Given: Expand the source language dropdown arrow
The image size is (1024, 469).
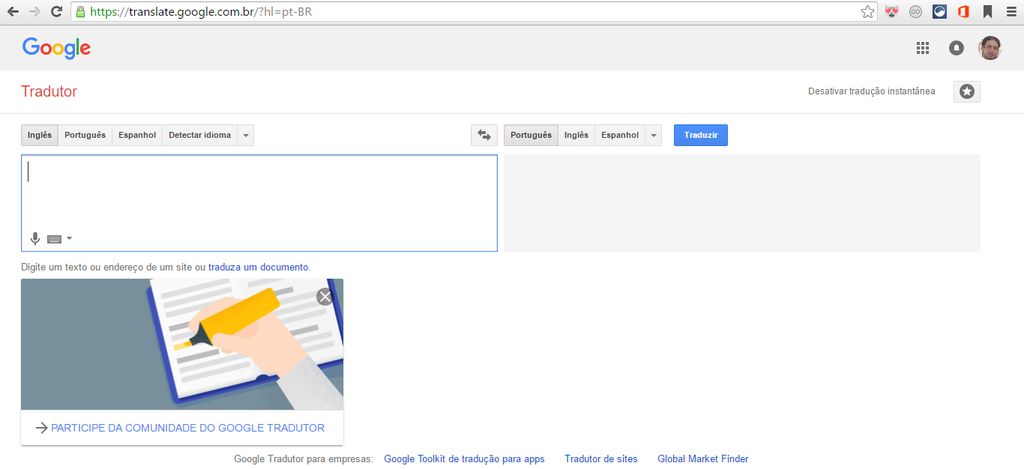Looking at the screenshot, I should [246, 135].
